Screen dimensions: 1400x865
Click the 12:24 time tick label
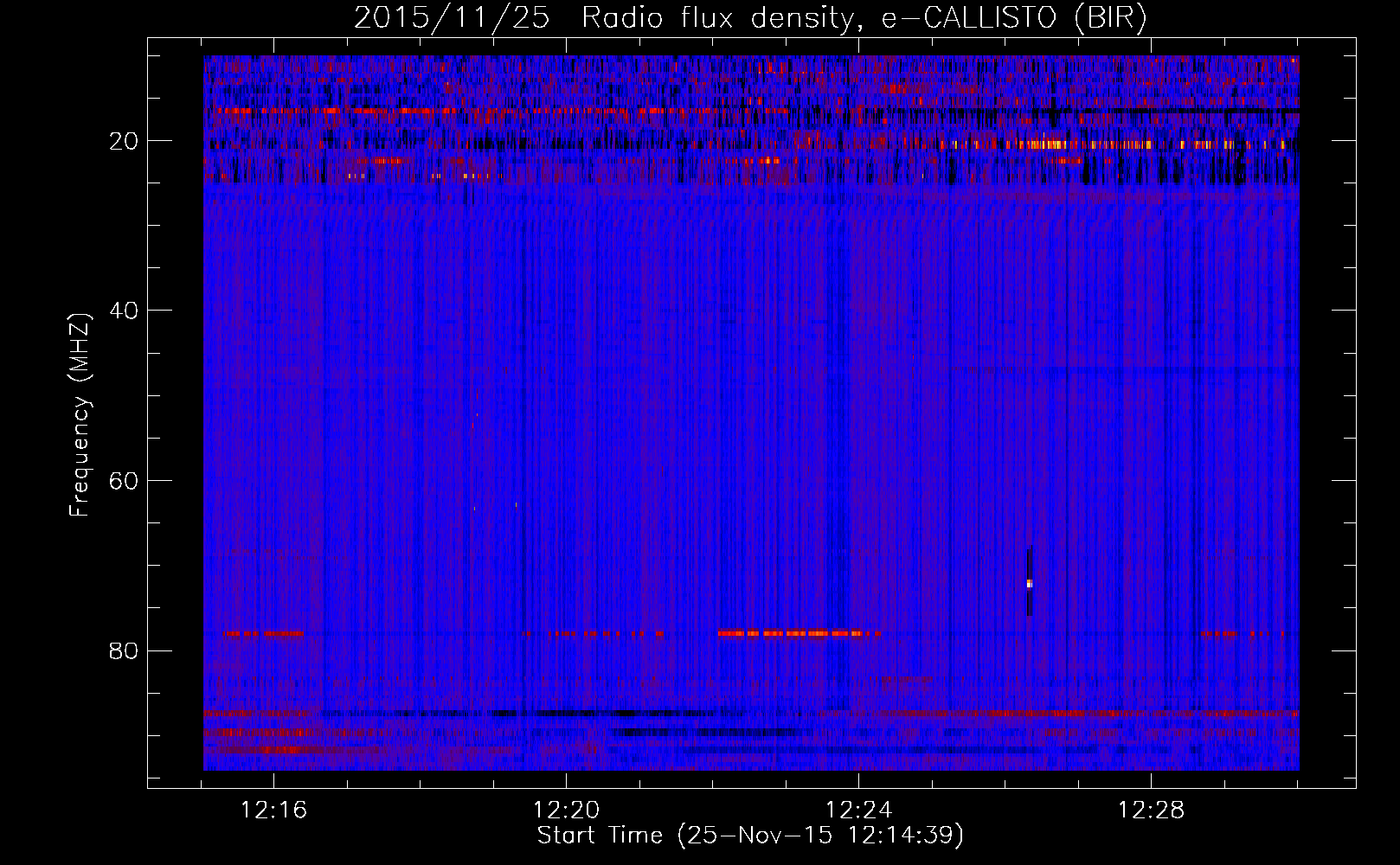click(x=858, y=811)
